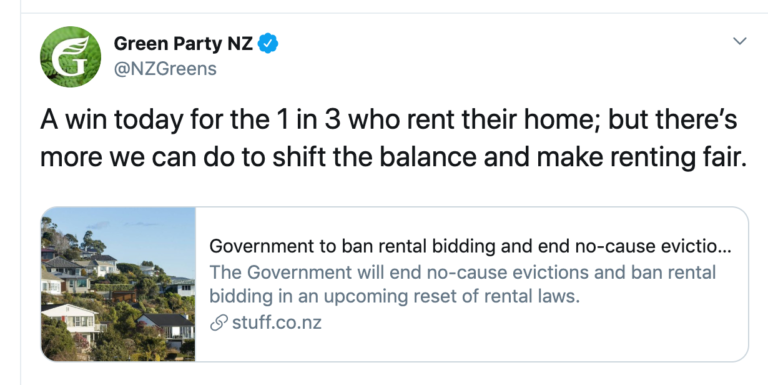Viewport: 768px width, 385px height.
Task: Open the tweet options chevron menu
Action: pos(740,41)
